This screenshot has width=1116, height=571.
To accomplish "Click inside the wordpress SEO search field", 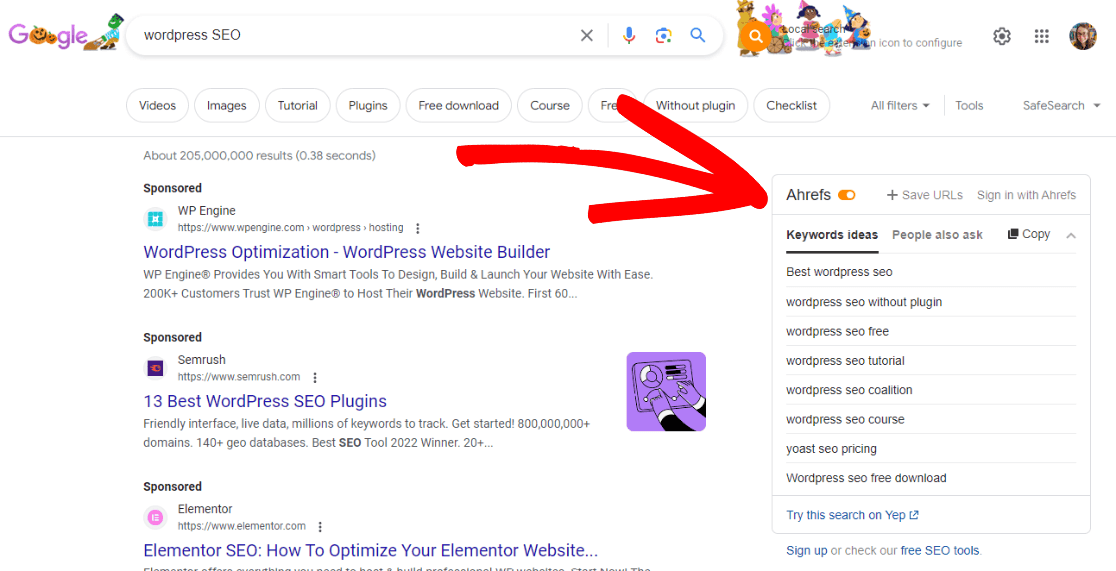I will pos(356,35).
